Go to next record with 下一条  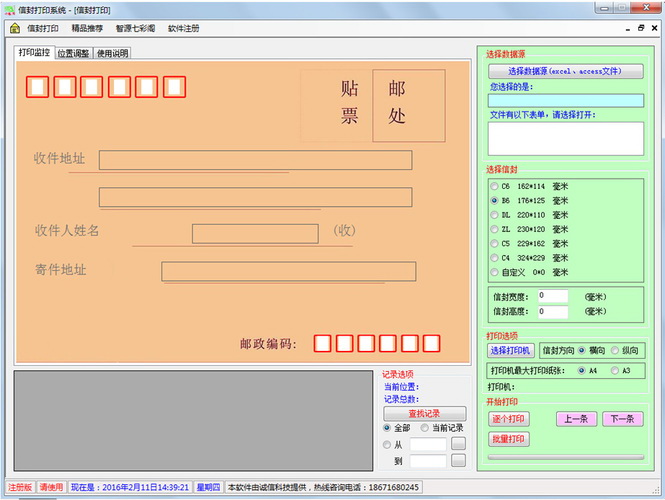(x=623, y=419)
